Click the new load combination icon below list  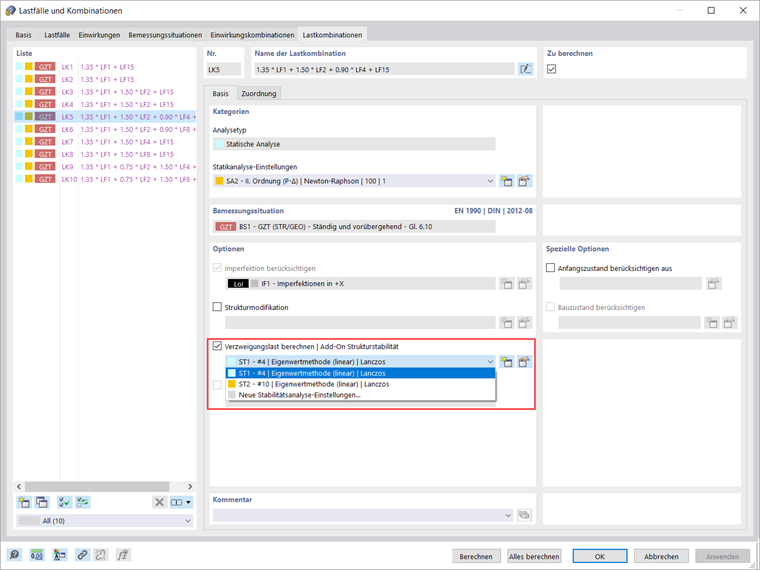coord(23,502)
